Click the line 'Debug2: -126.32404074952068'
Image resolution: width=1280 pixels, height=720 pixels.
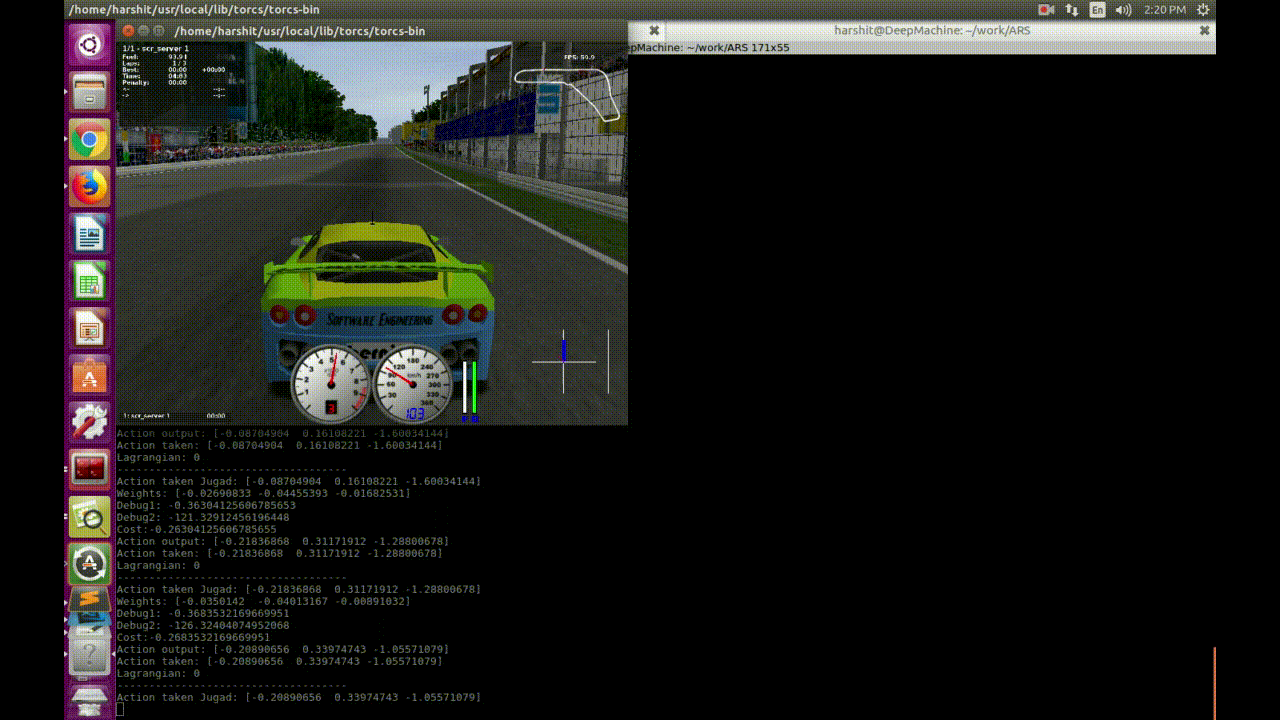[203, 625]
